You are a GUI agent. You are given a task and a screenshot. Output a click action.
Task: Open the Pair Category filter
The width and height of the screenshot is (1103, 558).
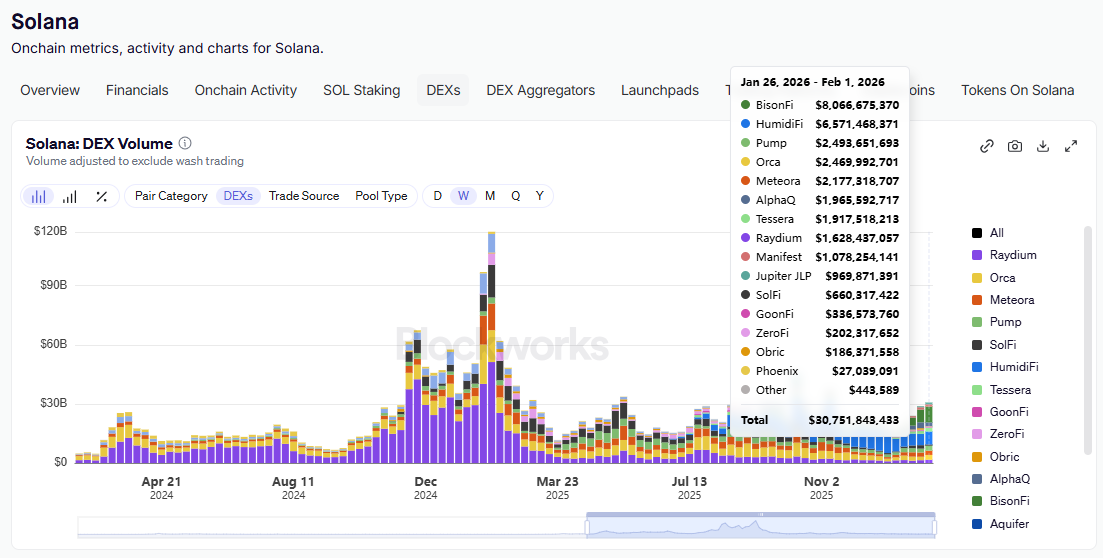(171, 196)
